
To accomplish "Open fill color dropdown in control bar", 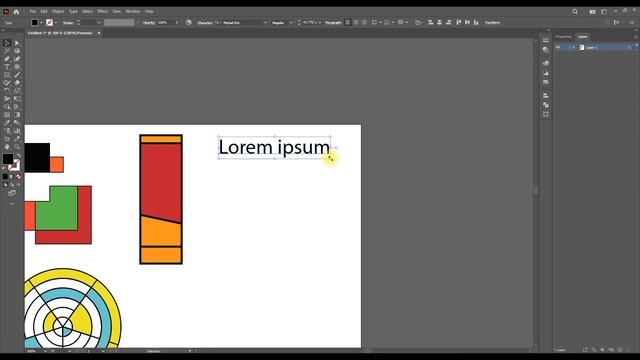I will point(41,23).
